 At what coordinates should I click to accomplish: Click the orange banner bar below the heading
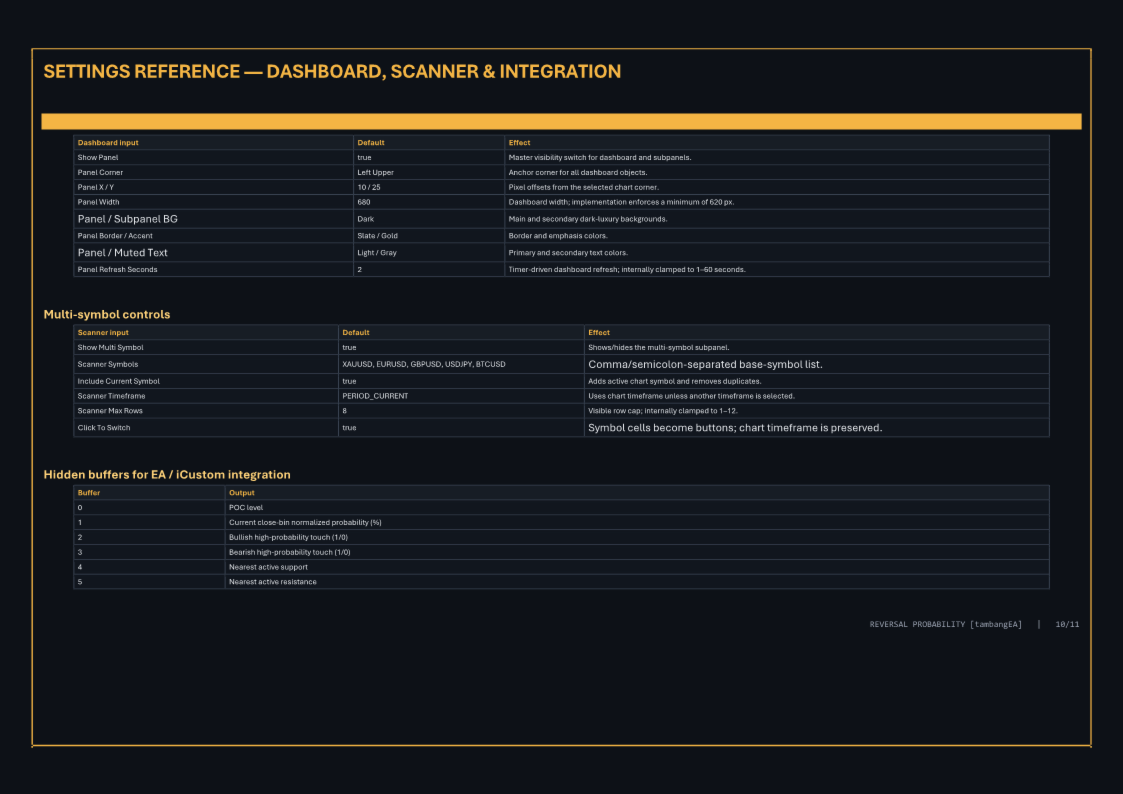click(562, 121)
